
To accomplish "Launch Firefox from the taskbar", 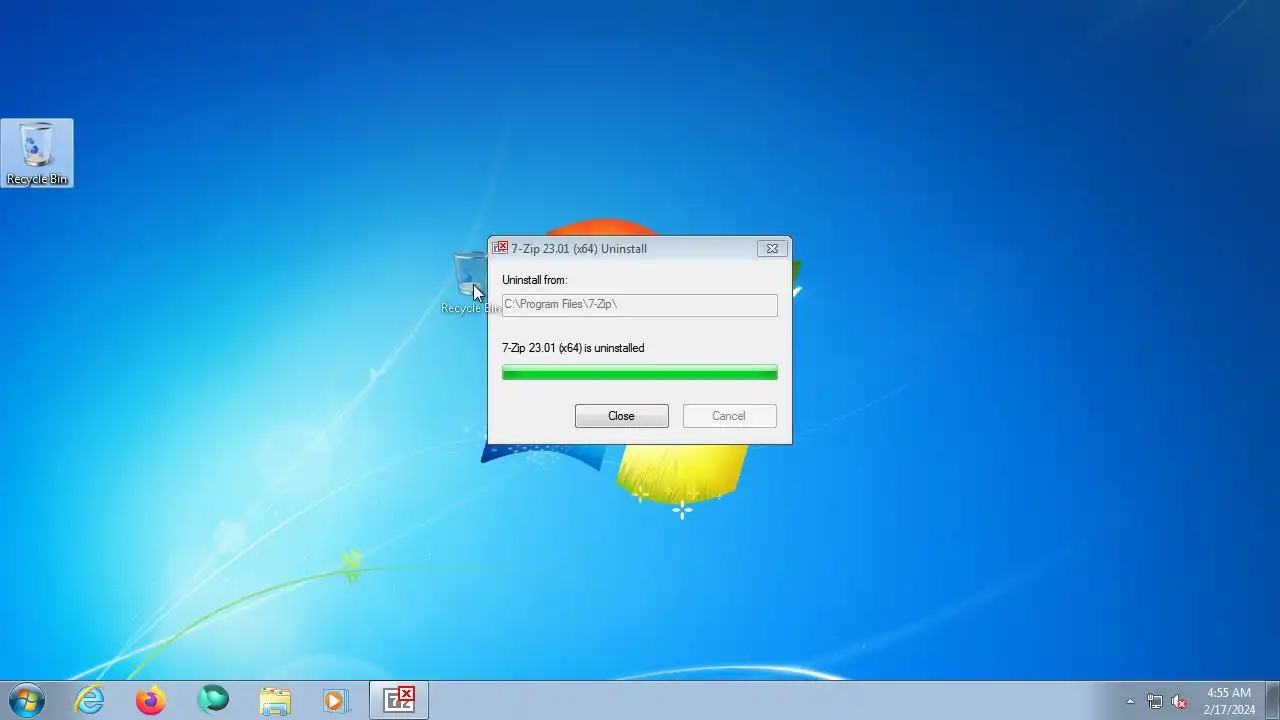I will tap(151, 700).
